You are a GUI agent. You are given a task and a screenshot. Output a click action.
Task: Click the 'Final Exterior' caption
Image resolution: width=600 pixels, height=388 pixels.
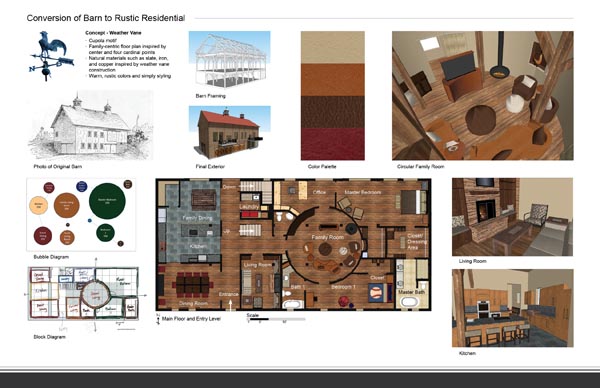tap(210, 166)
